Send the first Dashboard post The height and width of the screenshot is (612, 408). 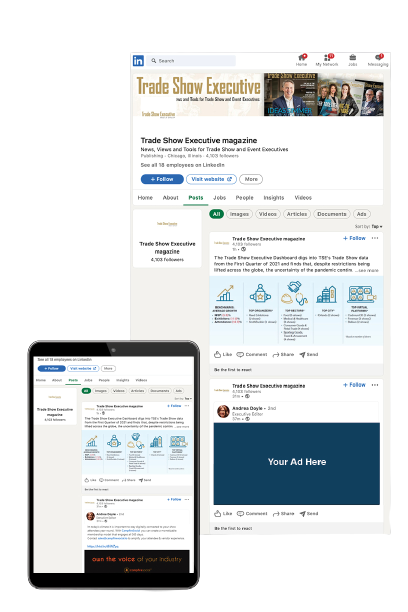tap(309, 354)
